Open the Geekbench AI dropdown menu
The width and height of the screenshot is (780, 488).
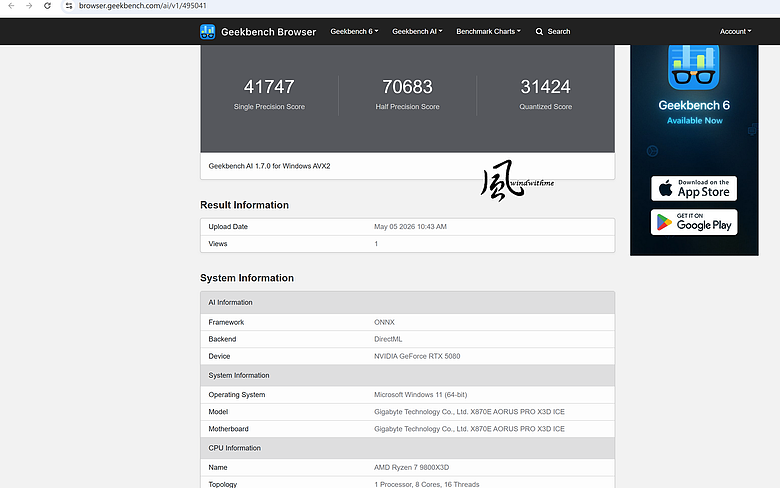[417, 31]
